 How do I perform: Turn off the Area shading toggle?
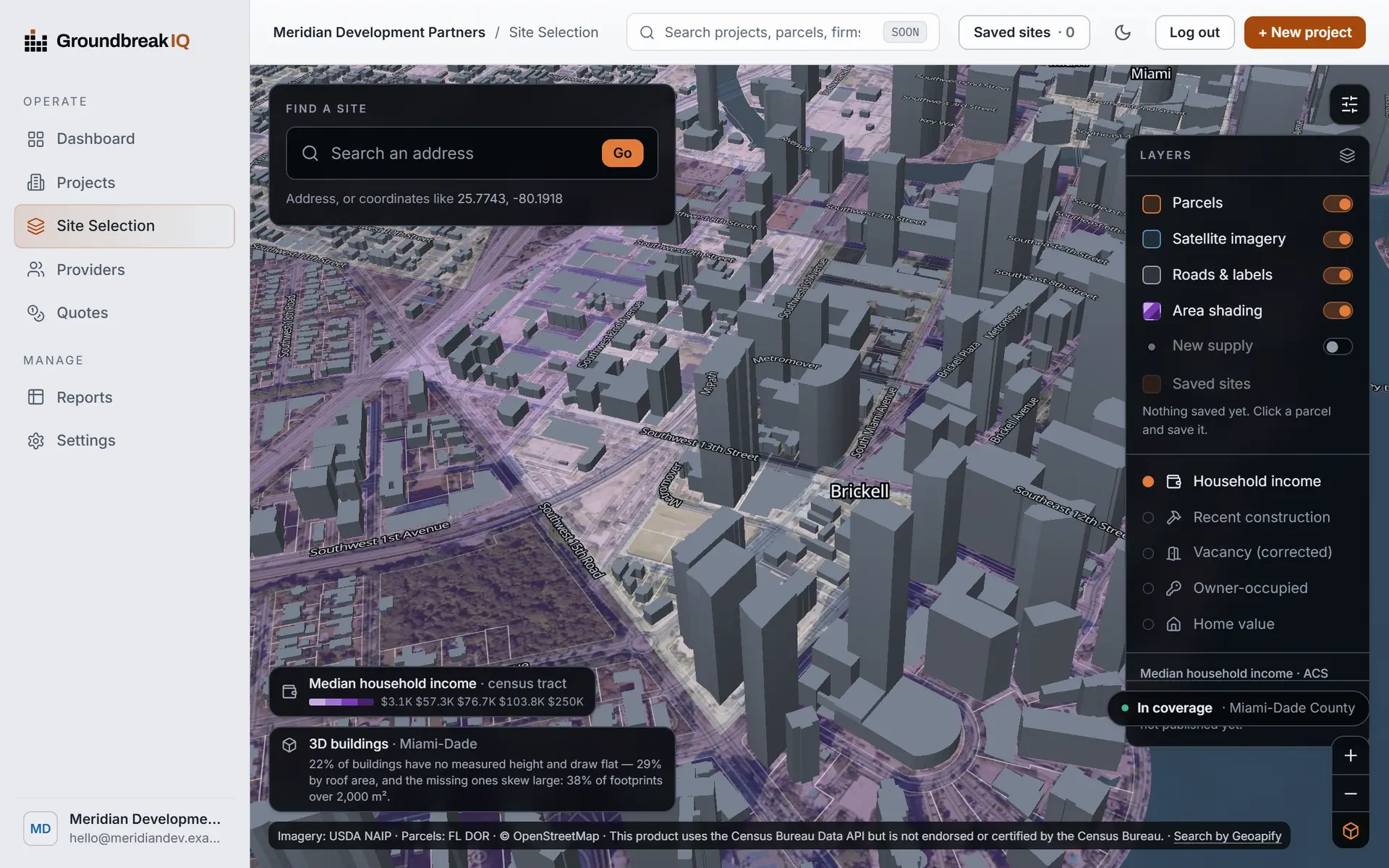click(x=1338, y=311)
